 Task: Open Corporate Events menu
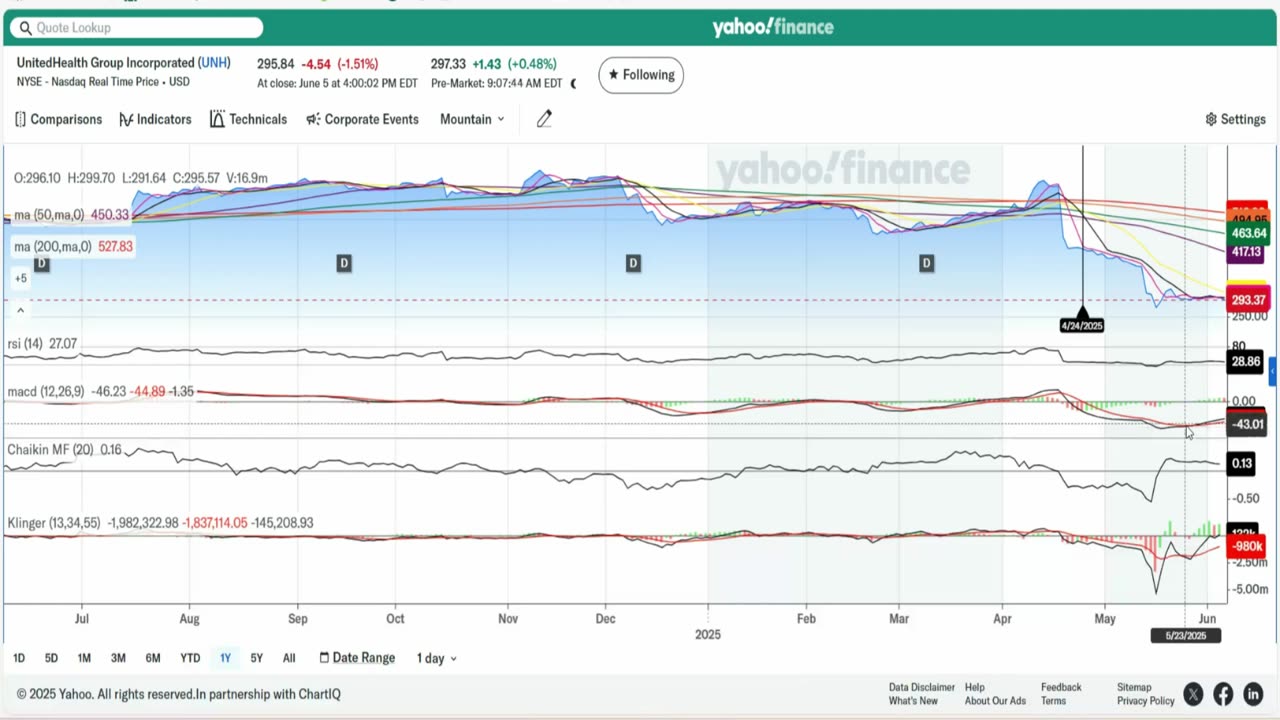coord(362,119)
